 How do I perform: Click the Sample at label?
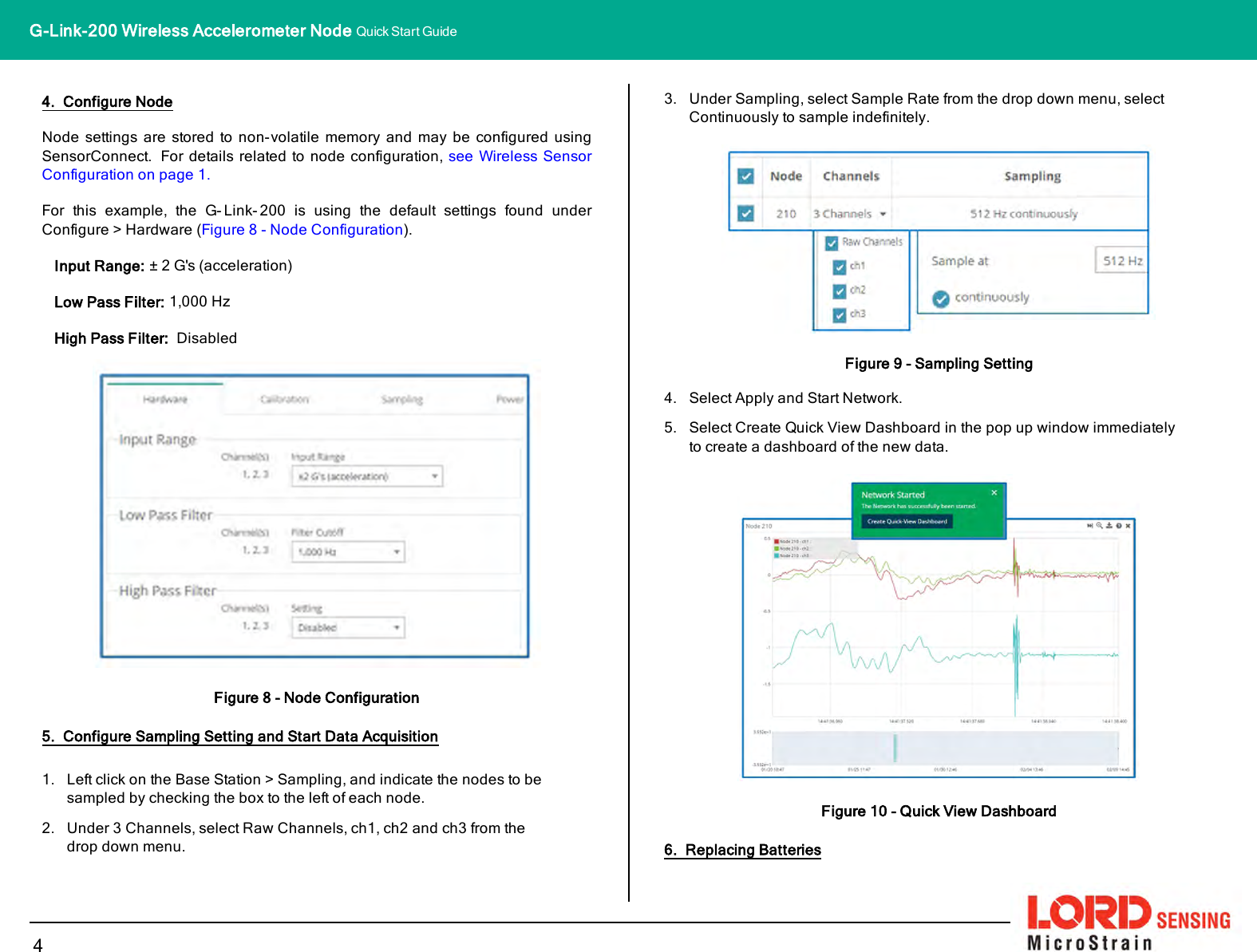pyautogui.click(x=960, y=261)
